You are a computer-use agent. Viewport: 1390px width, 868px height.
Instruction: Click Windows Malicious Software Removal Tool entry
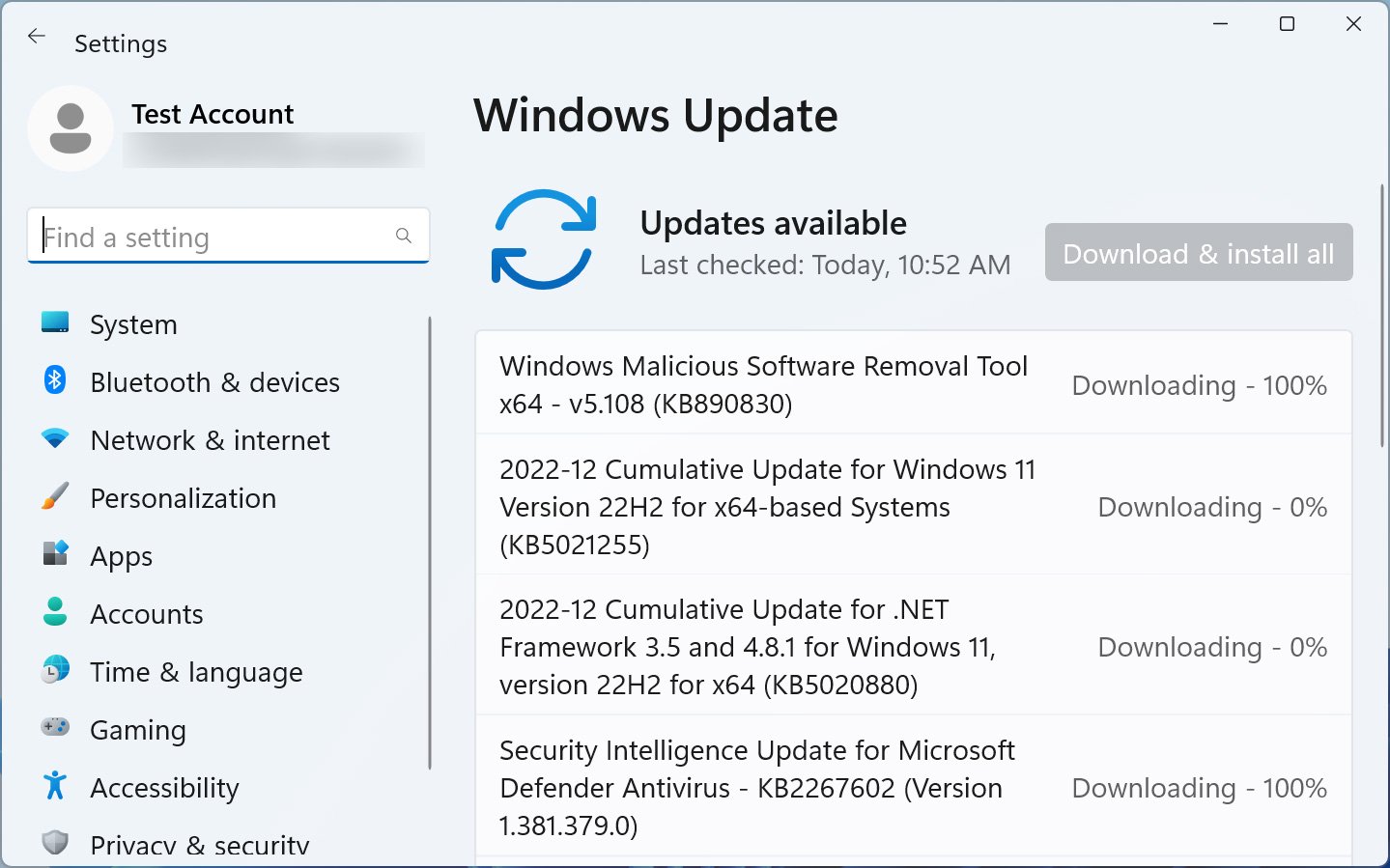tap(914, 384)
